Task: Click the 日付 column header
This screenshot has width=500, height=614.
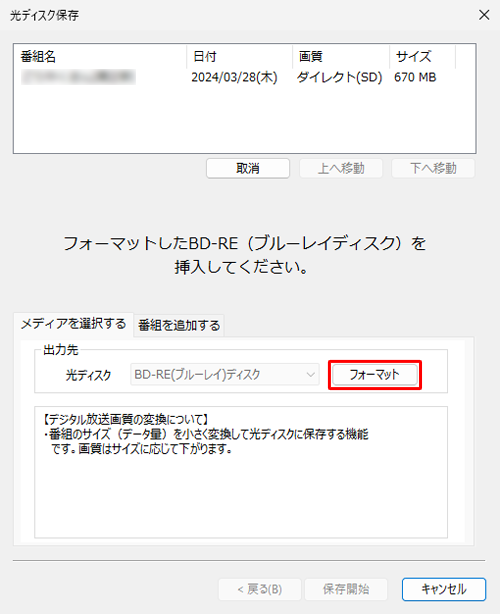Action: (x=240, y=57)
